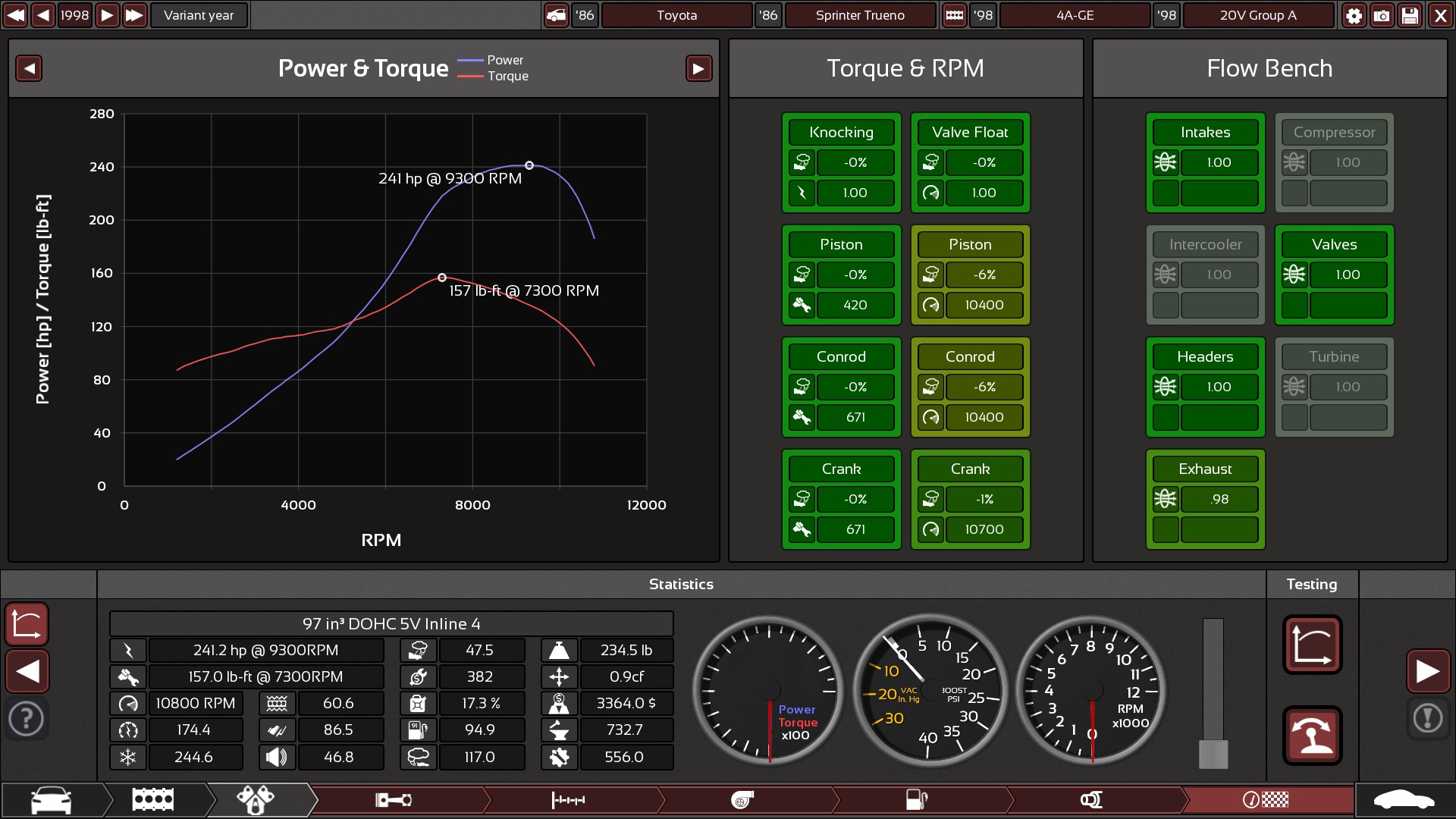
Task: Fast-rewind the variant year
Action: (16, 15)
